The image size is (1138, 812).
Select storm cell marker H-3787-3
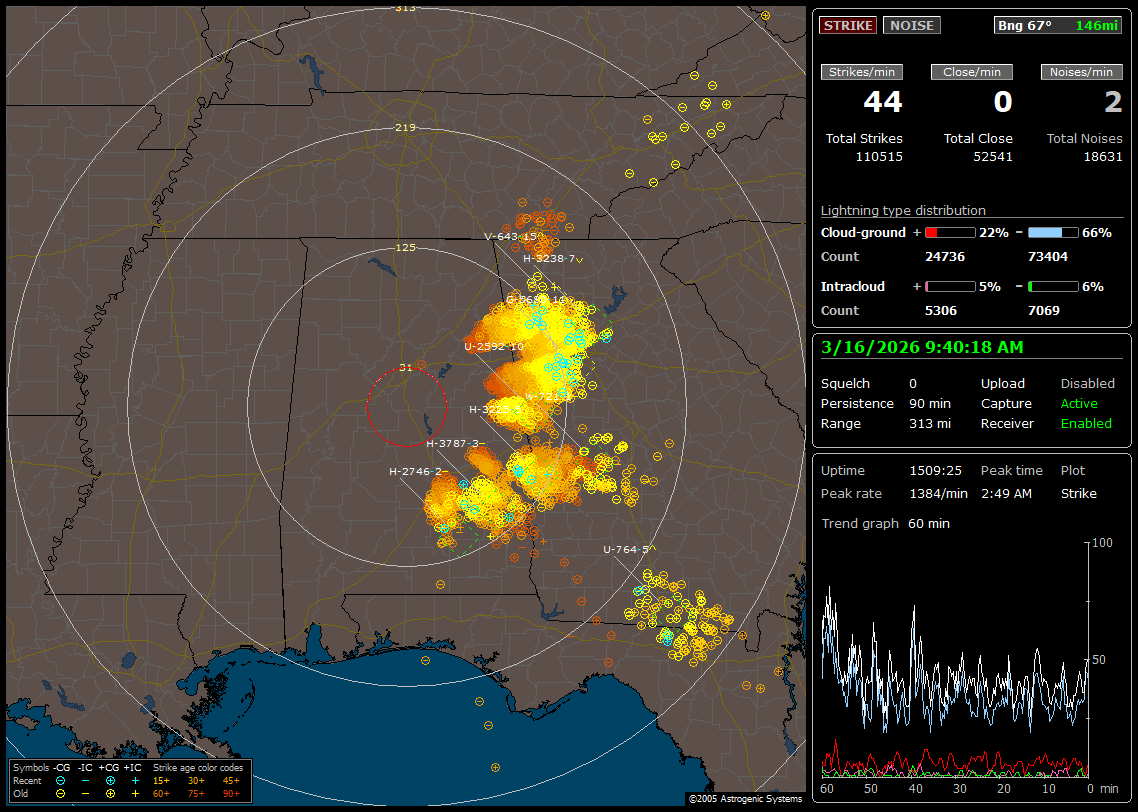tap(454, 443)
